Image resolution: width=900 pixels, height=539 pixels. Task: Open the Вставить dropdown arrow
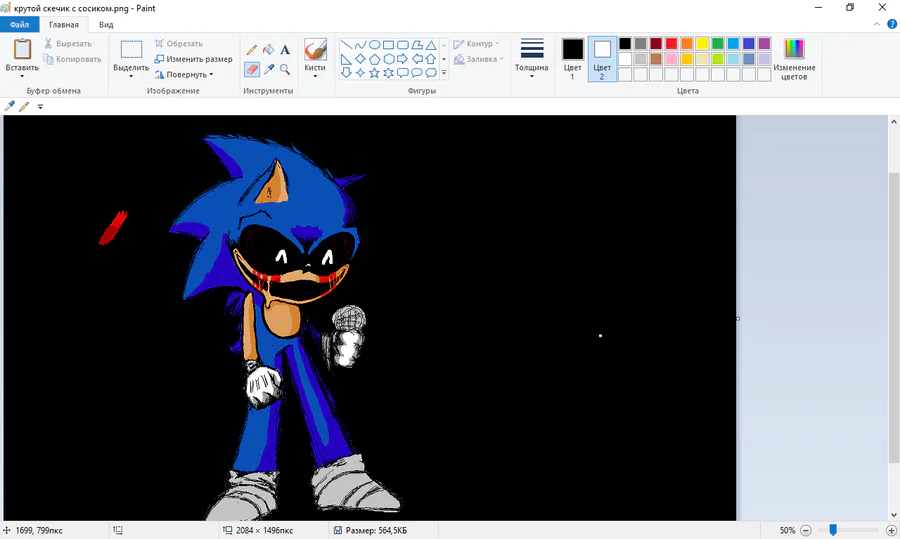[x=22, y=76]
